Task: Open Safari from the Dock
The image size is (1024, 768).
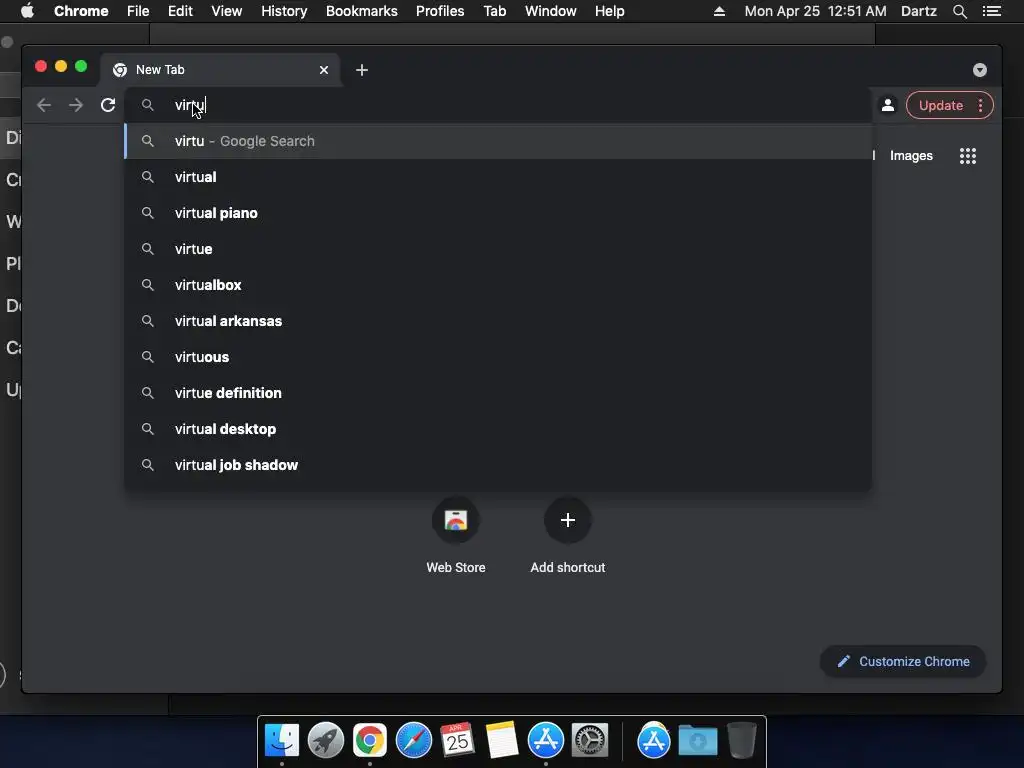Action: point(414,741)
